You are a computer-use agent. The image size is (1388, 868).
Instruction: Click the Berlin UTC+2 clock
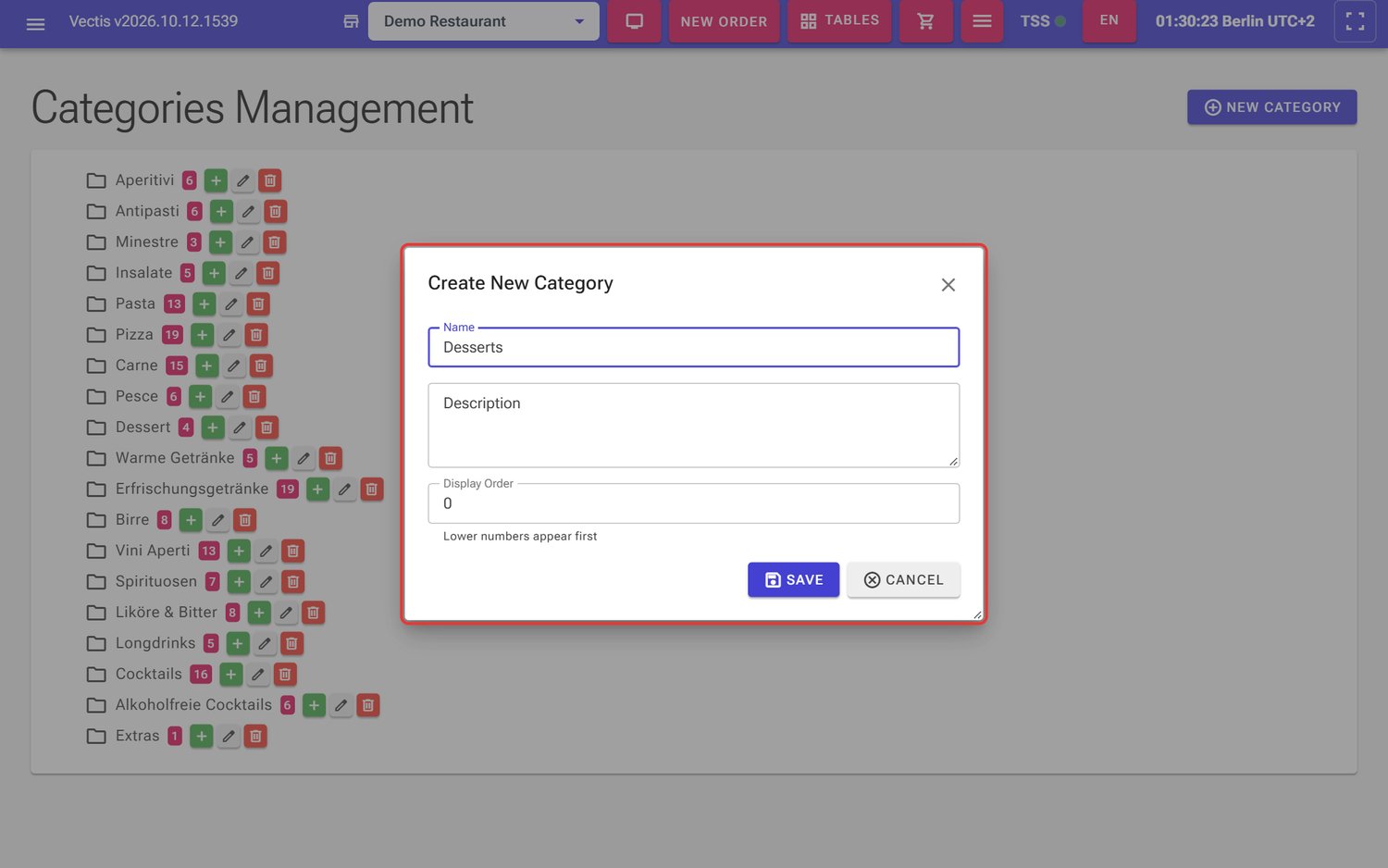tap(1234, 21)
